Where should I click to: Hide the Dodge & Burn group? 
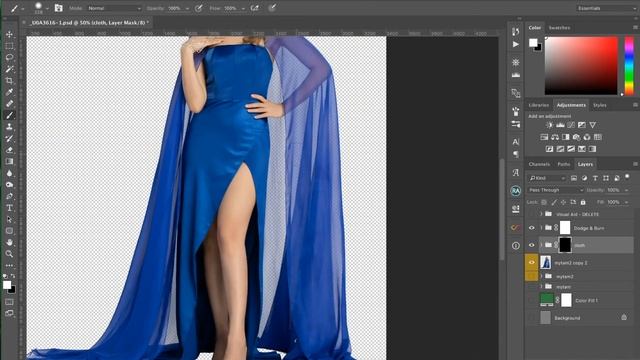tap(531, 228)
